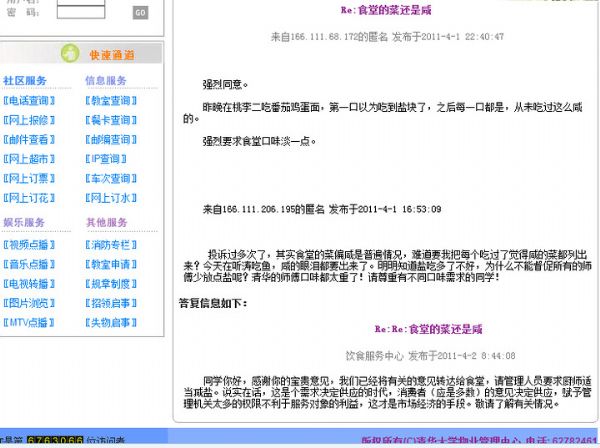Open the 教室查询 link
Image resolution: width=600 pixels, height=448 pixels.
click(110, 101)
